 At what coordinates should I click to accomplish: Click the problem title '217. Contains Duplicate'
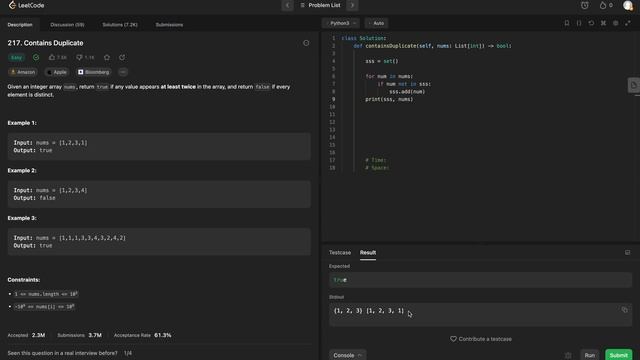45,43
